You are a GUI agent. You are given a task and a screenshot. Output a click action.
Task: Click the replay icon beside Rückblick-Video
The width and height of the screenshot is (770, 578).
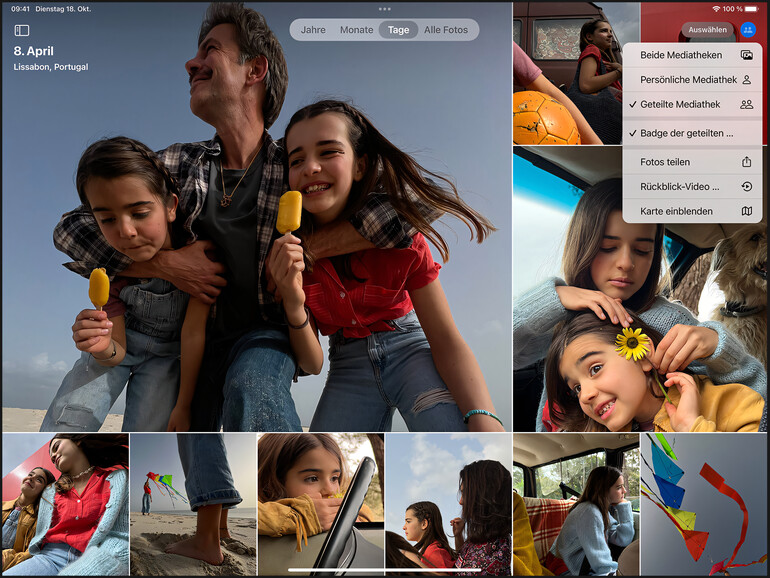pos(746,187)
